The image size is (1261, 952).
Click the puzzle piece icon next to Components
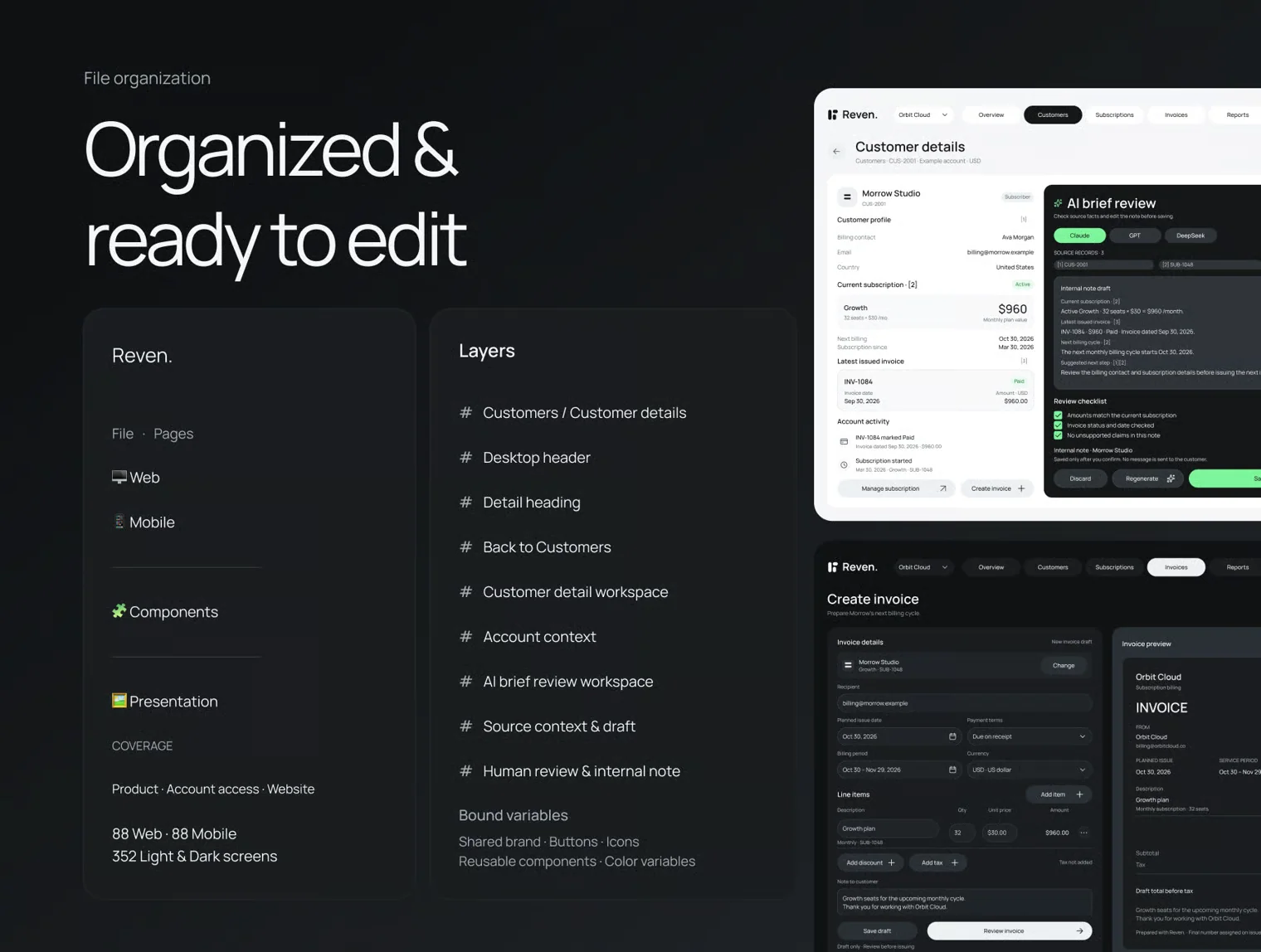pyautogui.click(x=119, y=611)
